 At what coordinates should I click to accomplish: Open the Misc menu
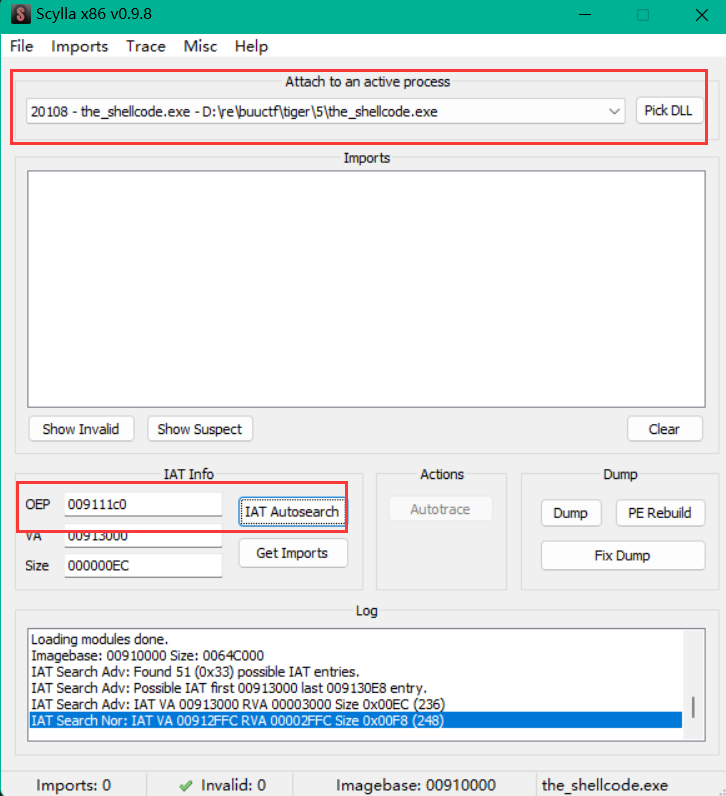(200, 46)
